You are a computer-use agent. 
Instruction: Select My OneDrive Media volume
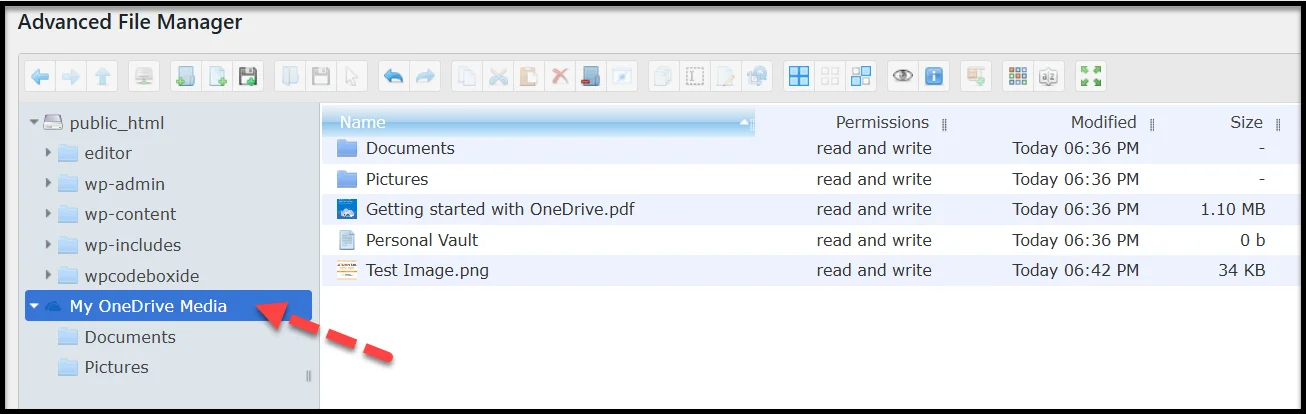[x=168, y=306]
